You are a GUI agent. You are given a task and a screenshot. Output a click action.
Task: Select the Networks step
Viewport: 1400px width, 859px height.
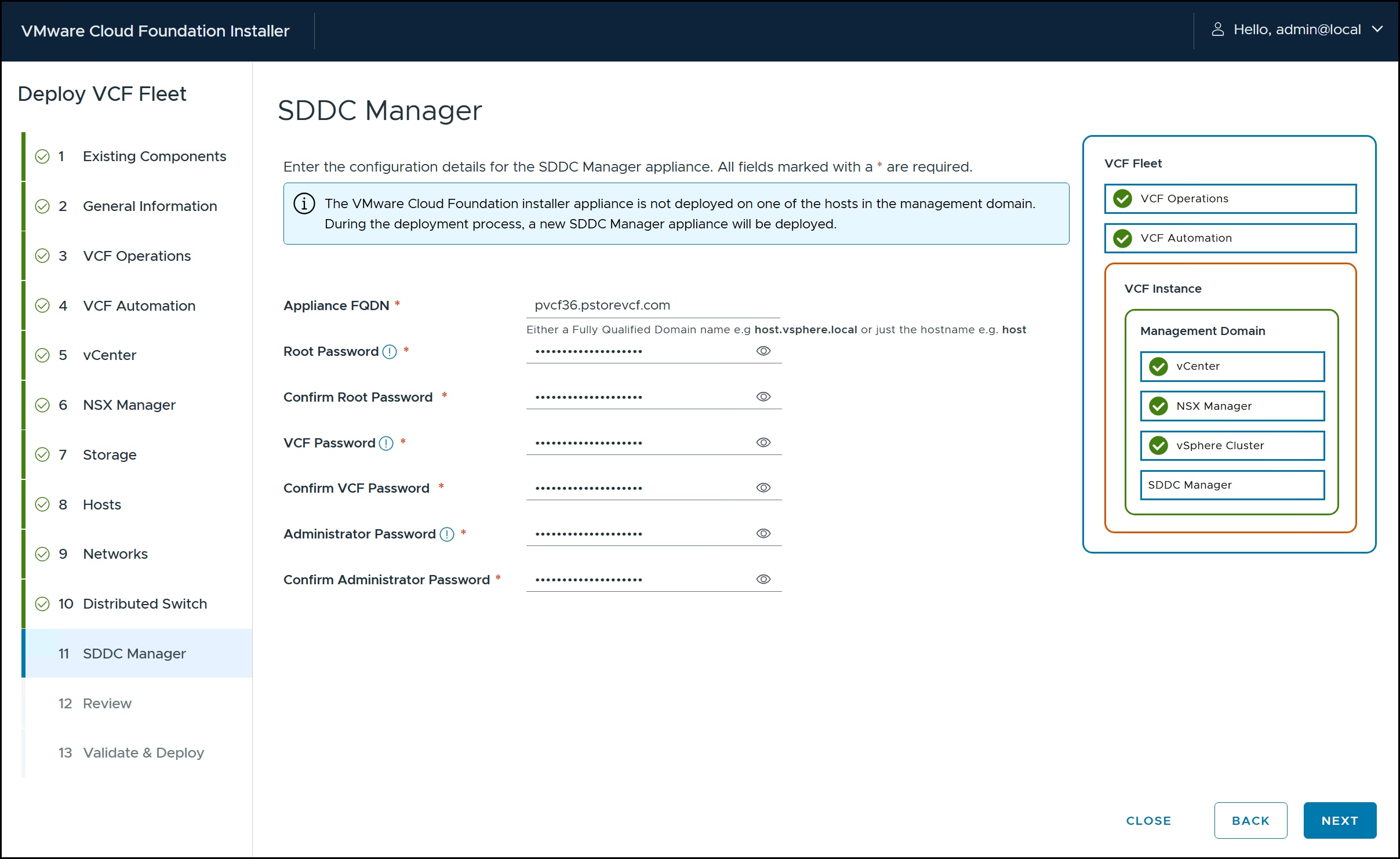(138, 554)
